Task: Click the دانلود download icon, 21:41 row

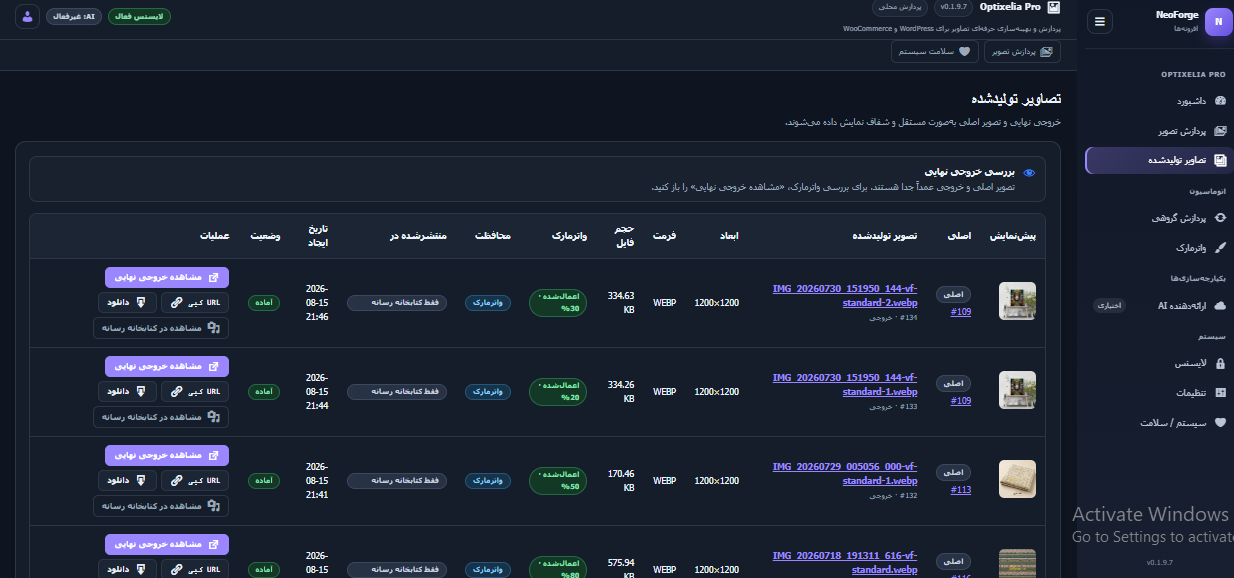Action: click(141, 479)
